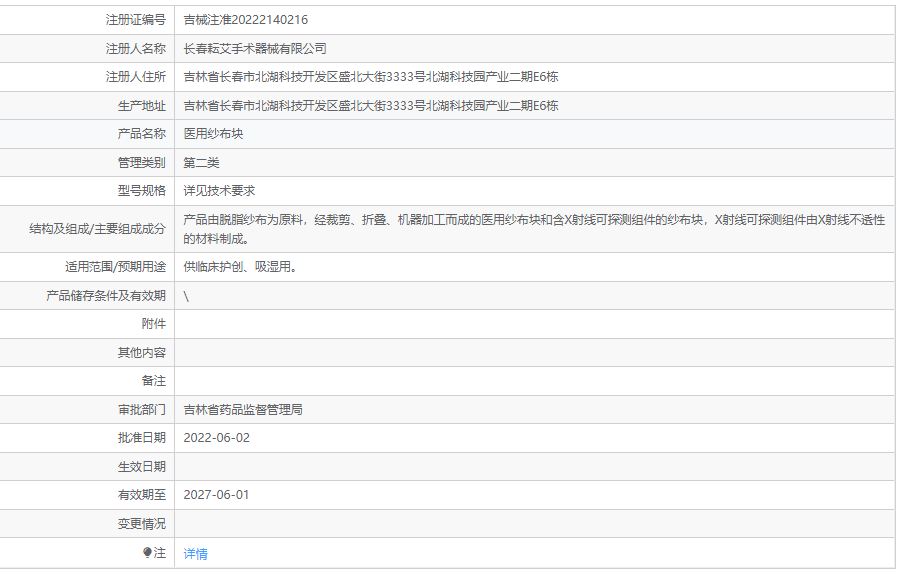The width and height of the screenshot is (898, 573).
Task: Click expiry date 2027-06-01
Action: 217,495
